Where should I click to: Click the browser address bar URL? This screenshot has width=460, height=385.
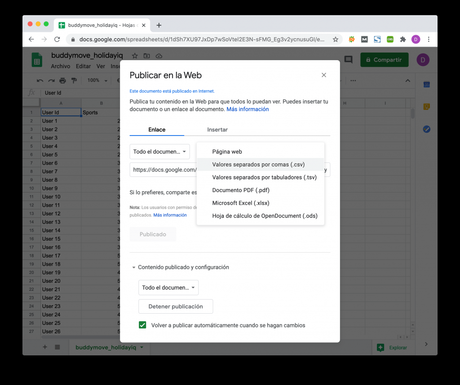click(202, 39)
